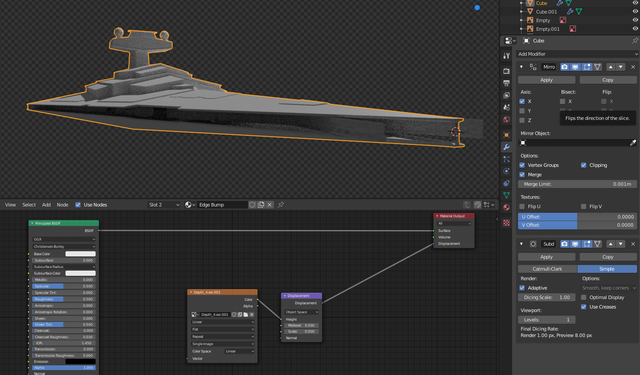Toggle Subdivision modifier render camera icon
This screenshot has width=640, height=375.
tap(564, 244)
